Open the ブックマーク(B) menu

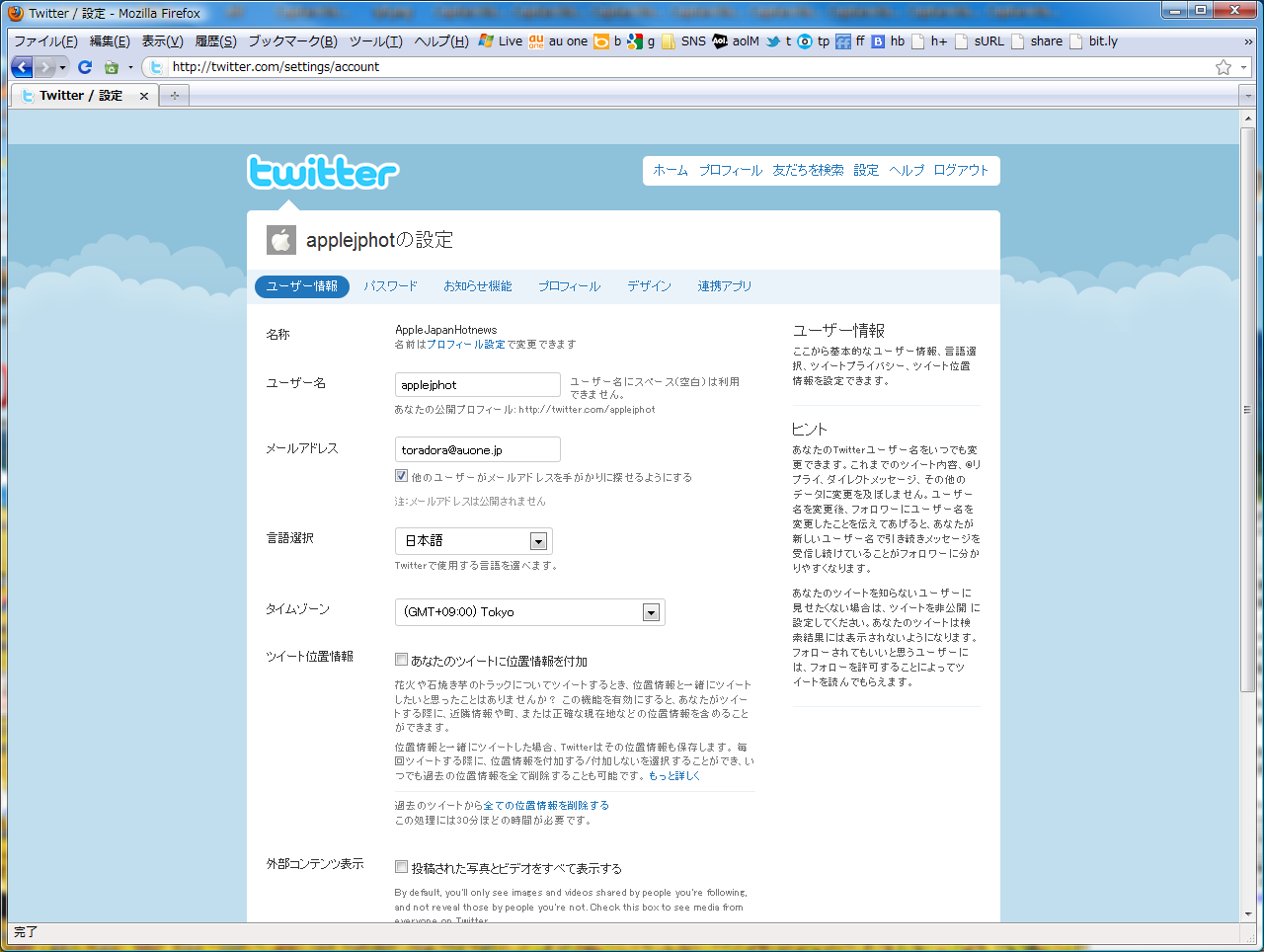(292, 41)
